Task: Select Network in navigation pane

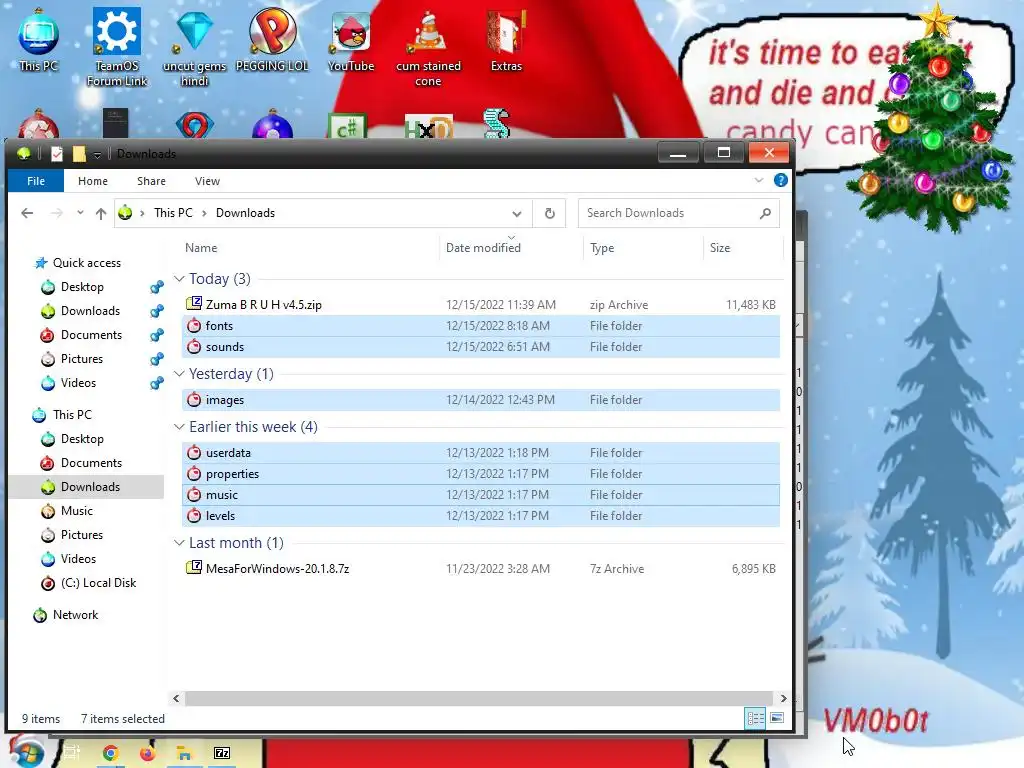Action: coord(75,615)
